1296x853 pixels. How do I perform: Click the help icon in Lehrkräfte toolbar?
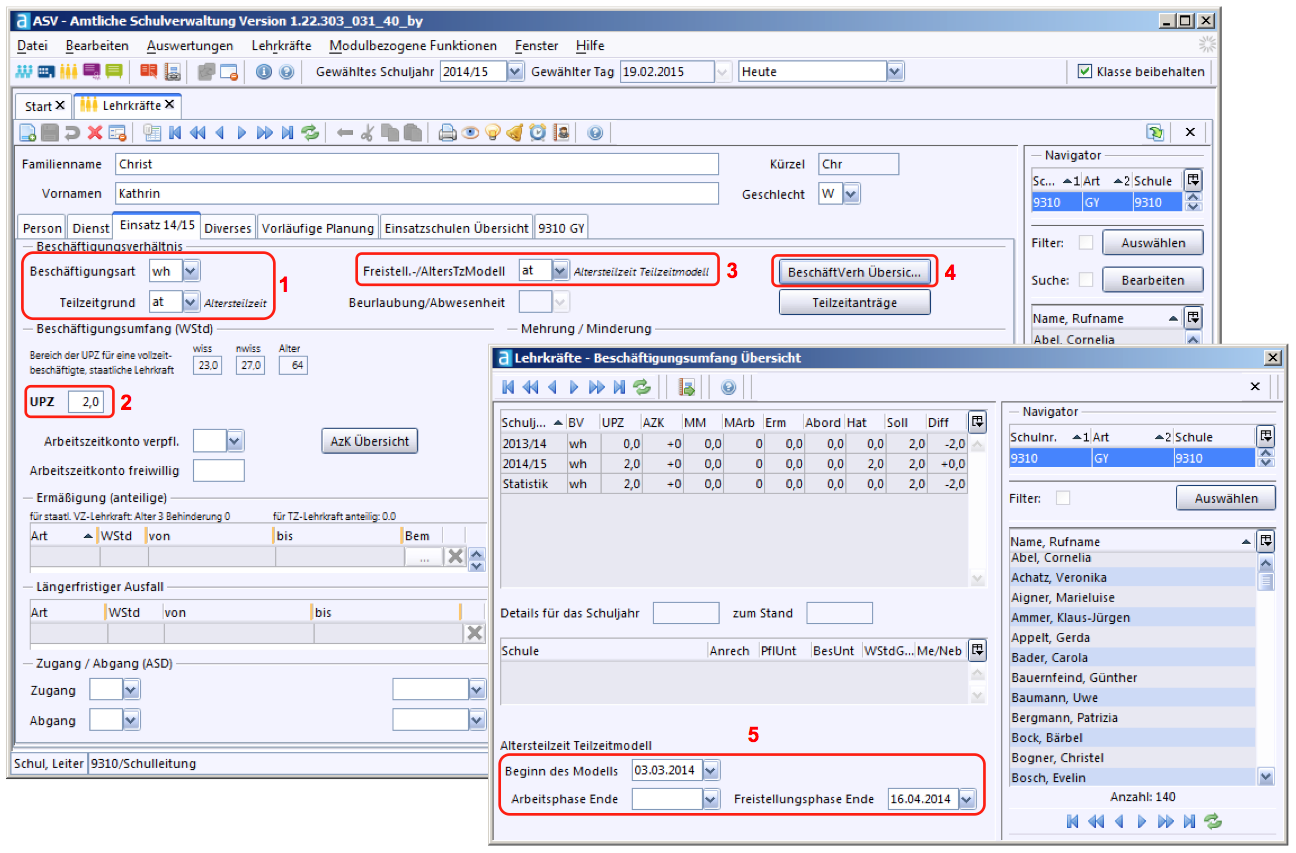(596, 133)
